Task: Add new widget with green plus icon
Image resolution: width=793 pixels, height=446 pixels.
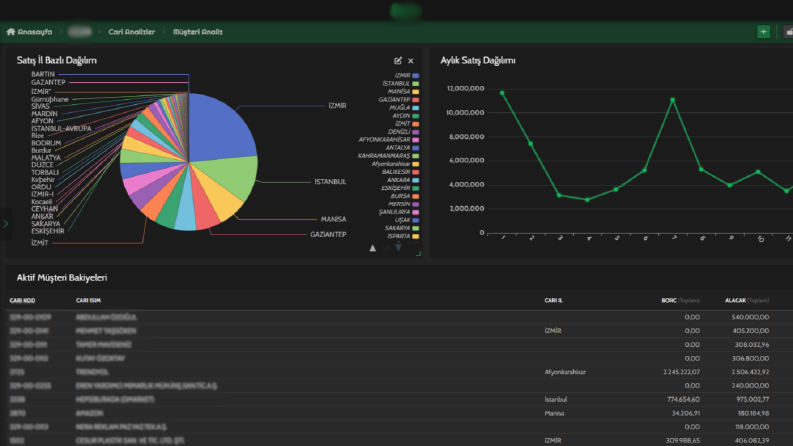Action: coord(763,32)
